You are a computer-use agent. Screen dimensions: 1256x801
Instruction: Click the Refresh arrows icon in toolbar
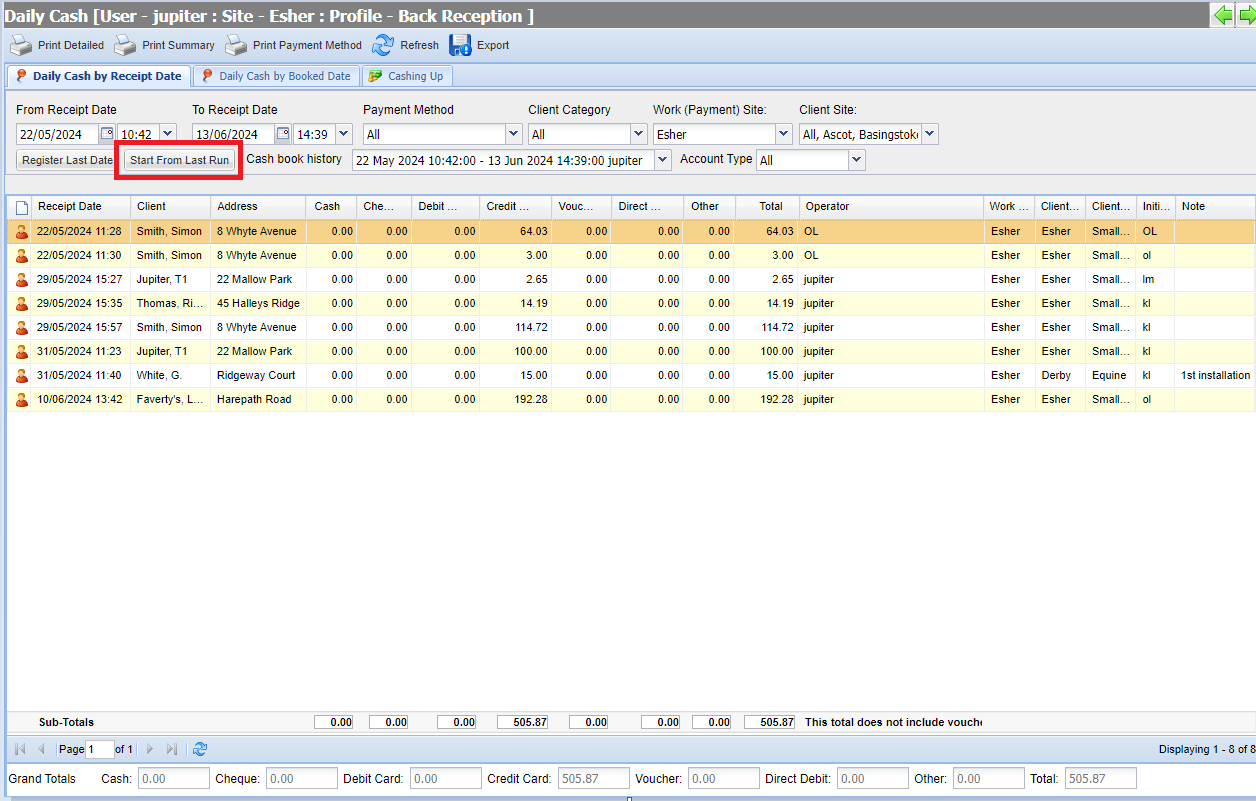click(x=383, y=45)
